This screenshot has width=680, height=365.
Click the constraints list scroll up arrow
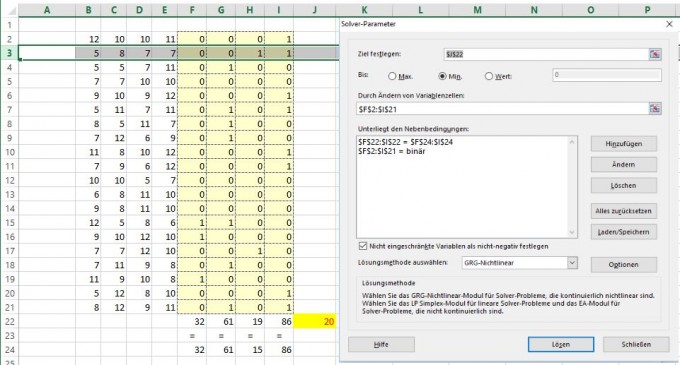(x=572, y=142)
